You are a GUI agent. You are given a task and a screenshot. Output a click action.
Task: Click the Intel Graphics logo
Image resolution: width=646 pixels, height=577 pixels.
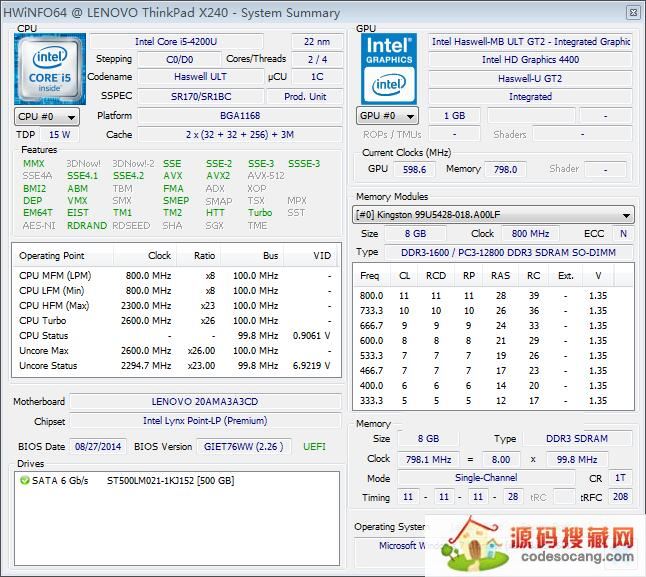tap(389, 66)
